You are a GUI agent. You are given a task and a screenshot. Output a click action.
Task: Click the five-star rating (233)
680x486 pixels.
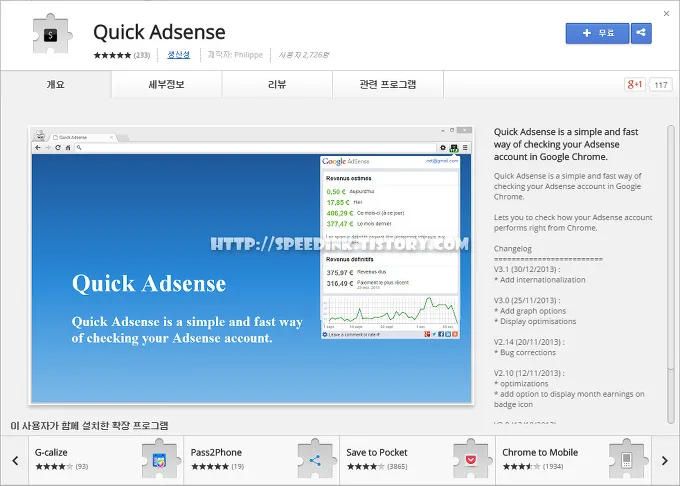tap(122, 55)
